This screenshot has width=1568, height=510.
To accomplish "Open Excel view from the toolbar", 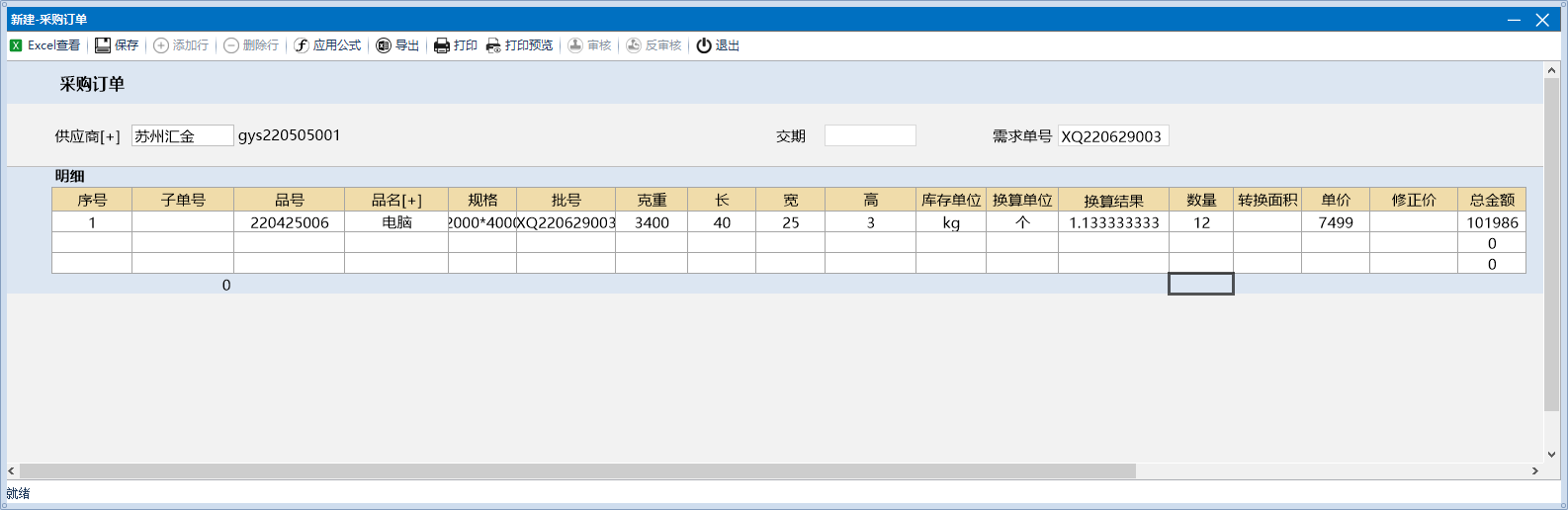I will click(44, 45).
